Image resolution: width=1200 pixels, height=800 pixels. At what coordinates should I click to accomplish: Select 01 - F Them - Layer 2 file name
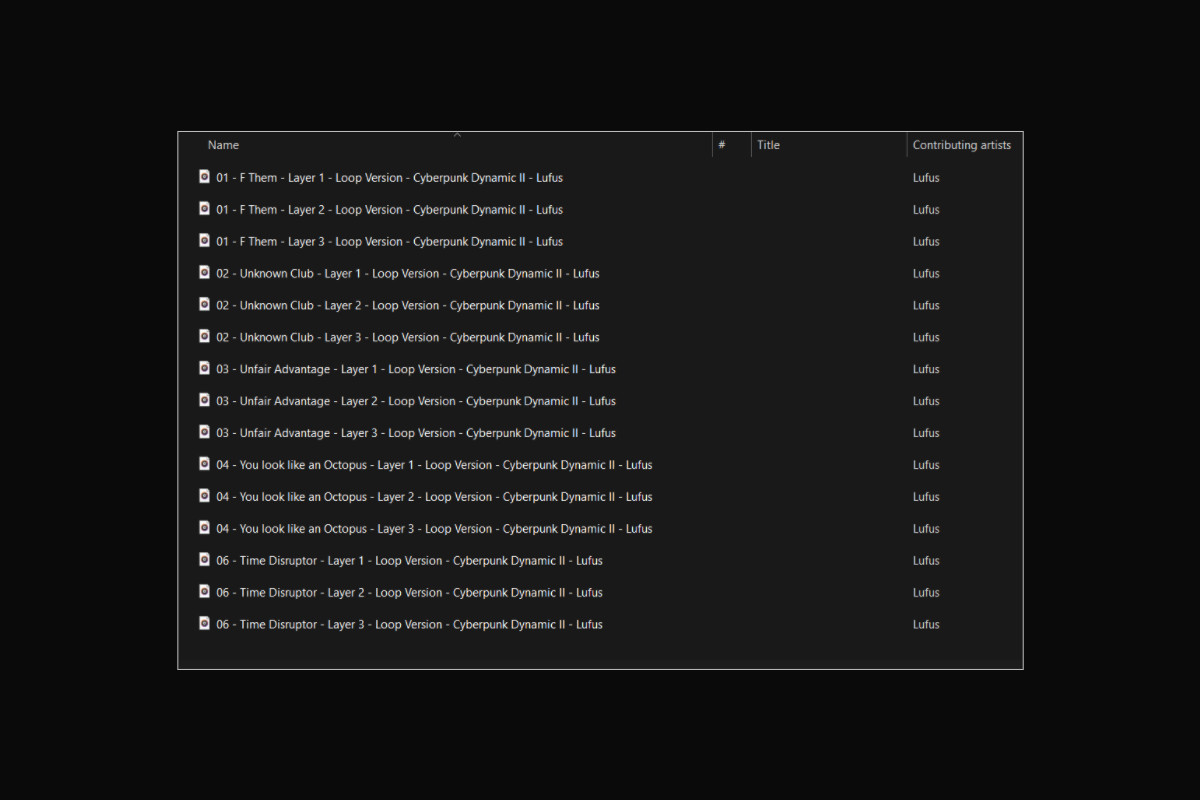pos(389,210)
